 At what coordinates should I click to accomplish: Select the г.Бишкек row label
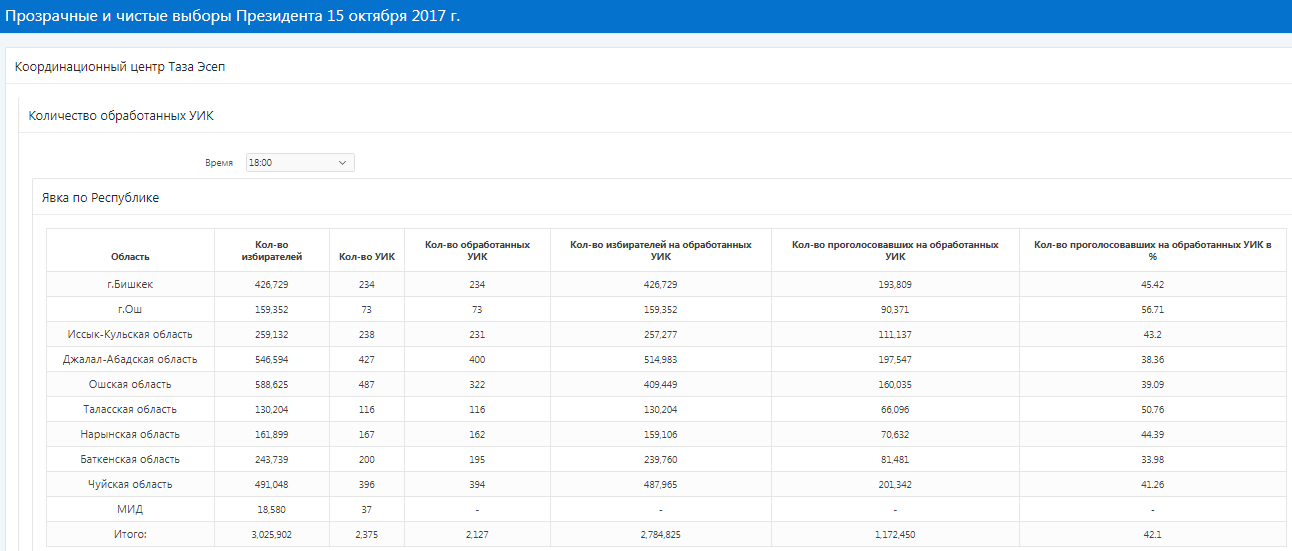pos(130,284)
